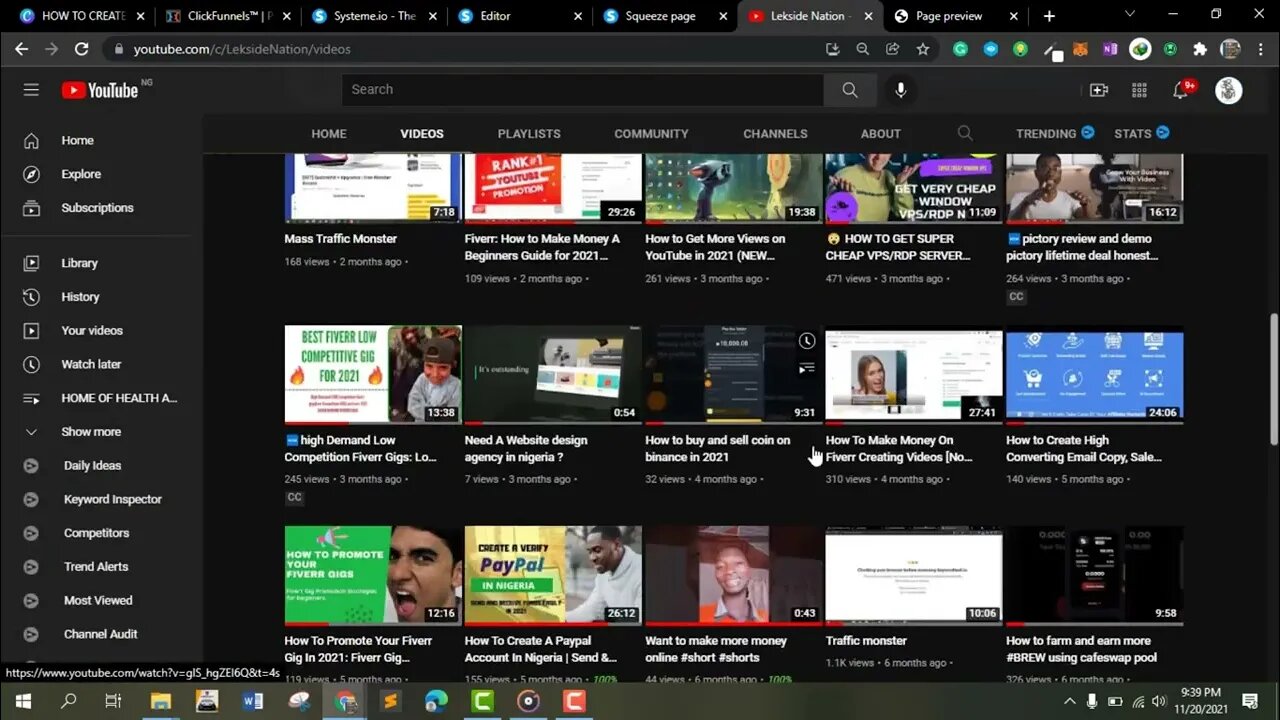The width and height of the screenshot is (1280, 720).
Task: Open the YouTube guide hamburger menu
Action: [31, 90]
